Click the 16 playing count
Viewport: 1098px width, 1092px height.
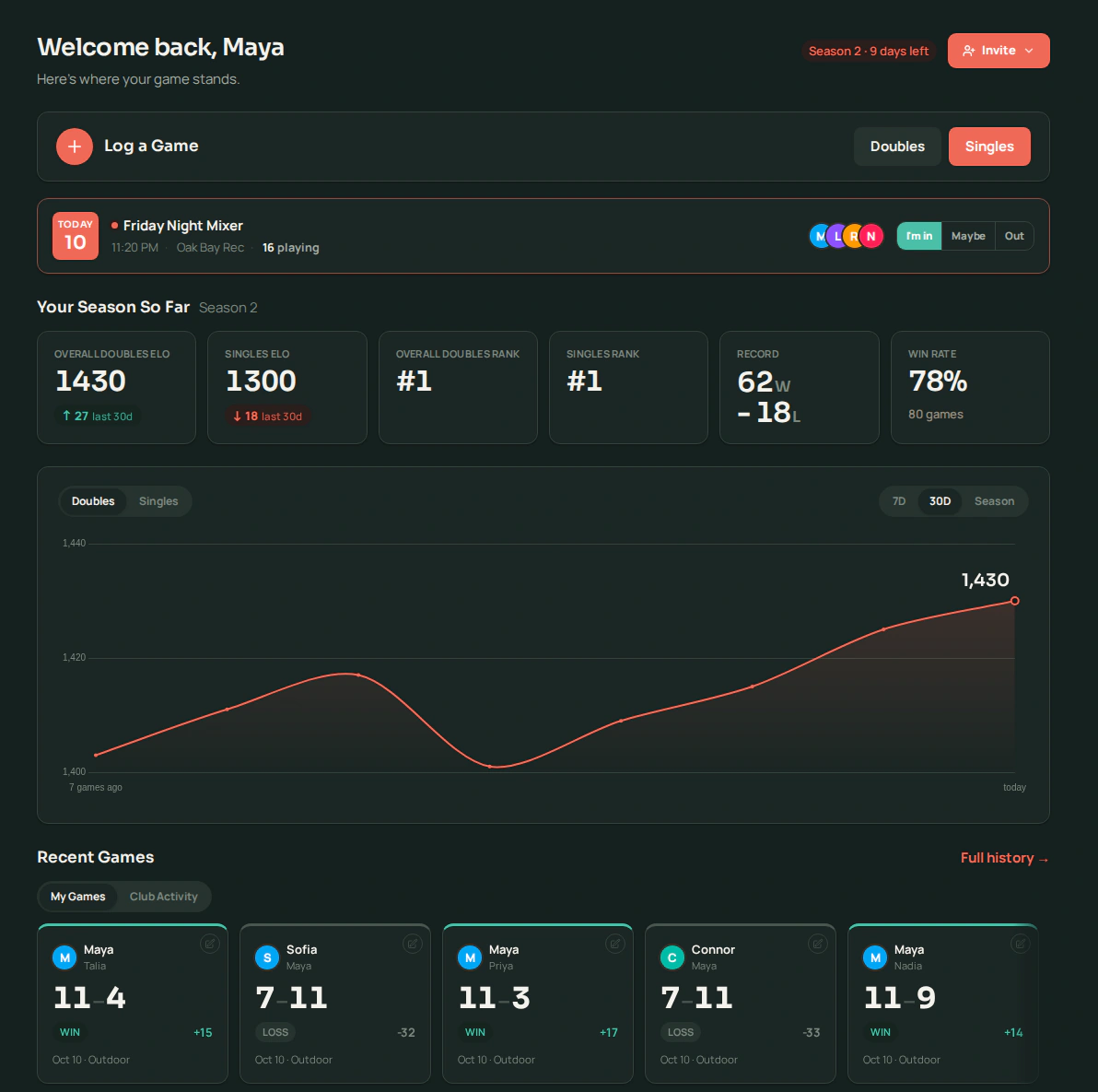click(x=290, y=248)
